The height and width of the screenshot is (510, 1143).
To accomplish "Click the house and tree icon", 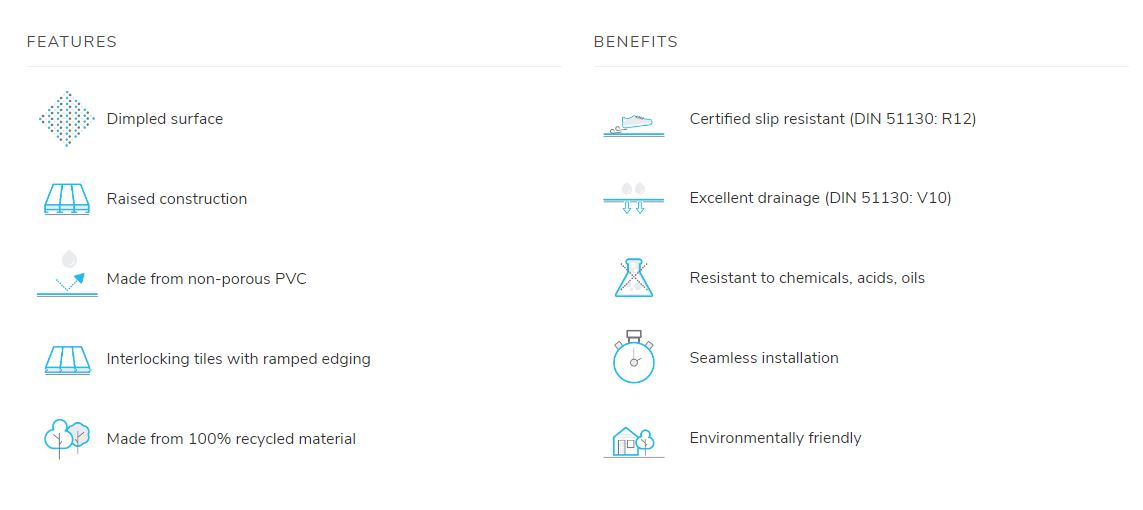I will (x=633, y=442).
